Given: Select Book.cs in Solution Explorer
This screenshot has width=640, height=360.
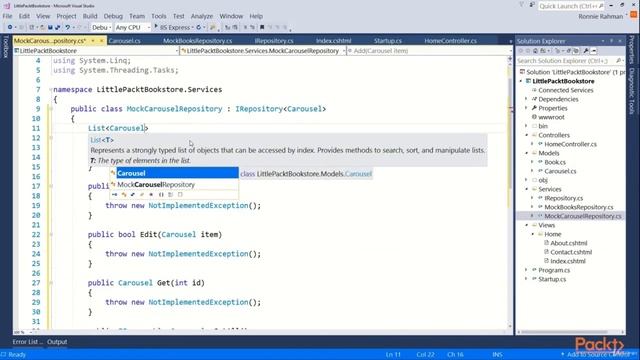Looking at the screenshot, I should (555, 162).
